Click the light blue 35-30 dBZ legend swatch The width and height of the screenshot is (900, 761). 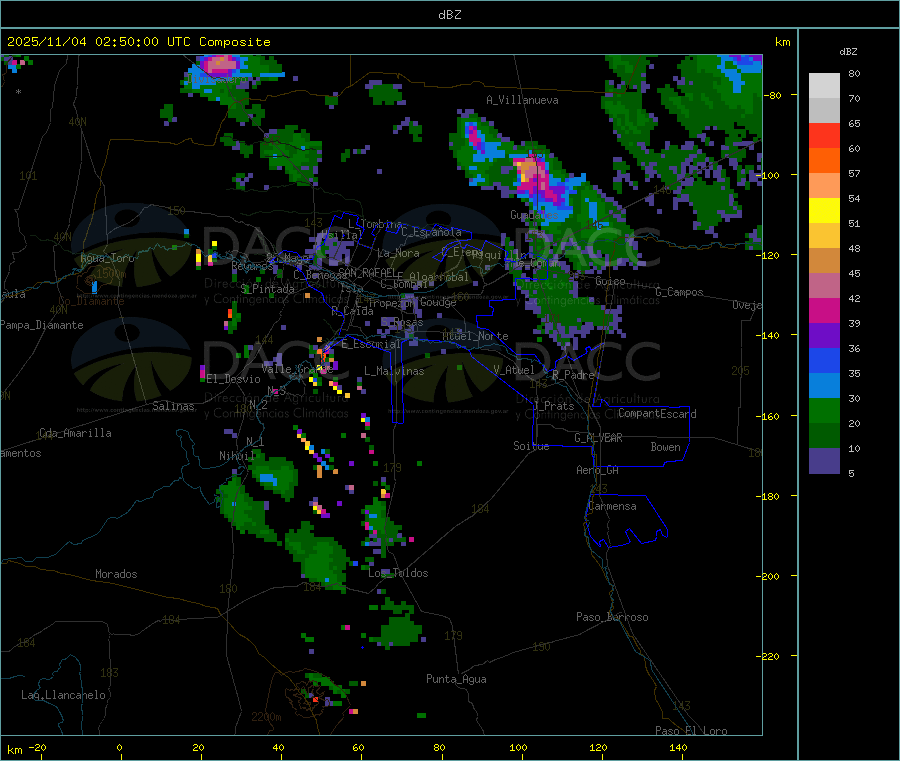(x=824, y=386)
